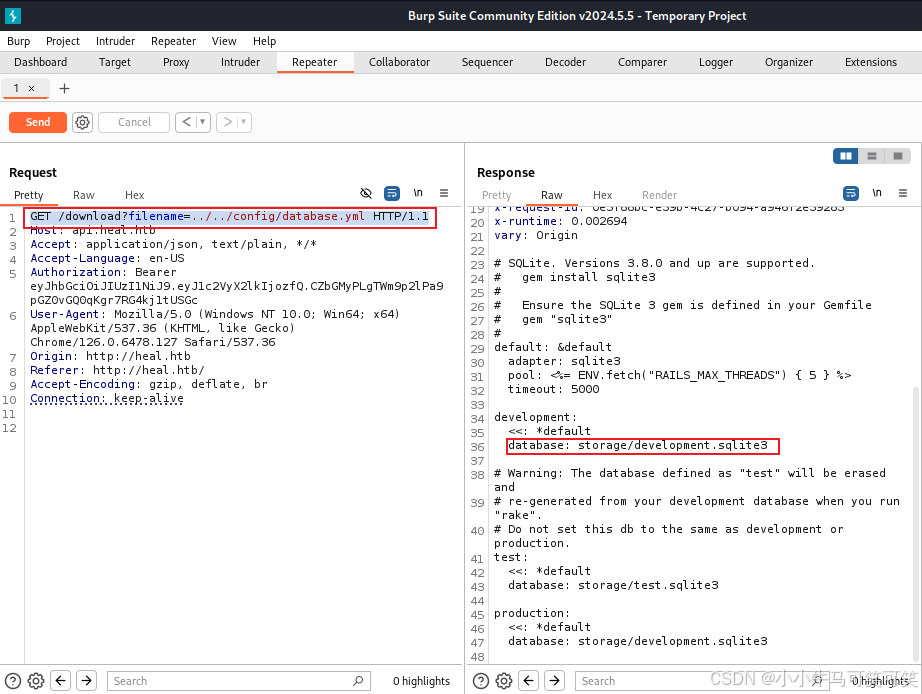Open the Help menu

coord(265,41)
